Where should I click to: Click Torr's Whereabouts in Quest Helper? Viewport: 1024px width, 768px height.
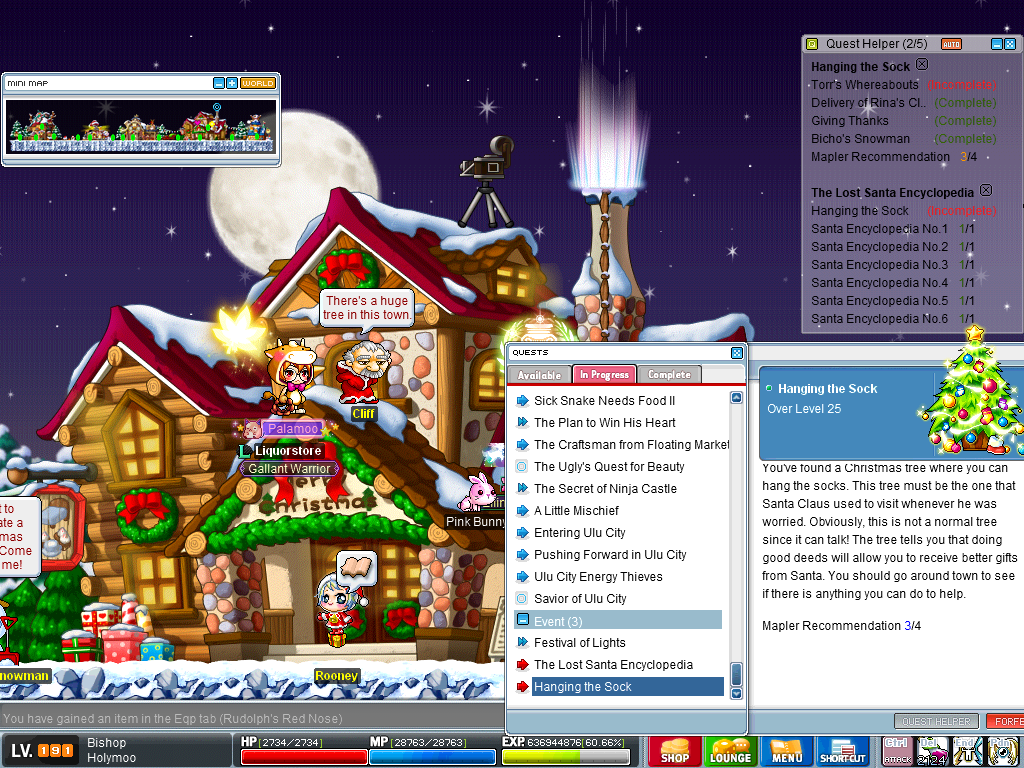[865, 85]
